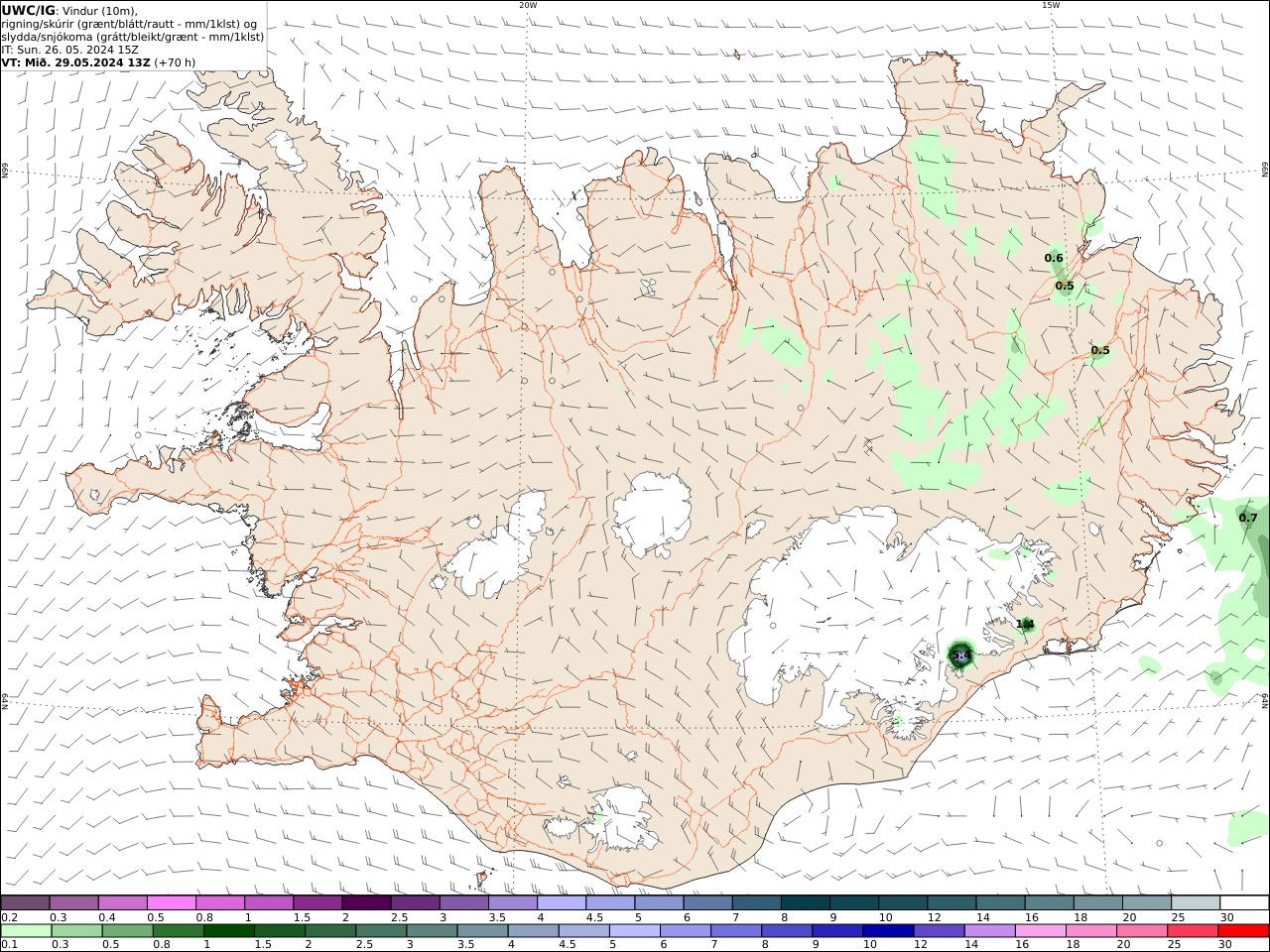
Task: Select upper legend swatch starting at 4
Action: coord(562,903)
